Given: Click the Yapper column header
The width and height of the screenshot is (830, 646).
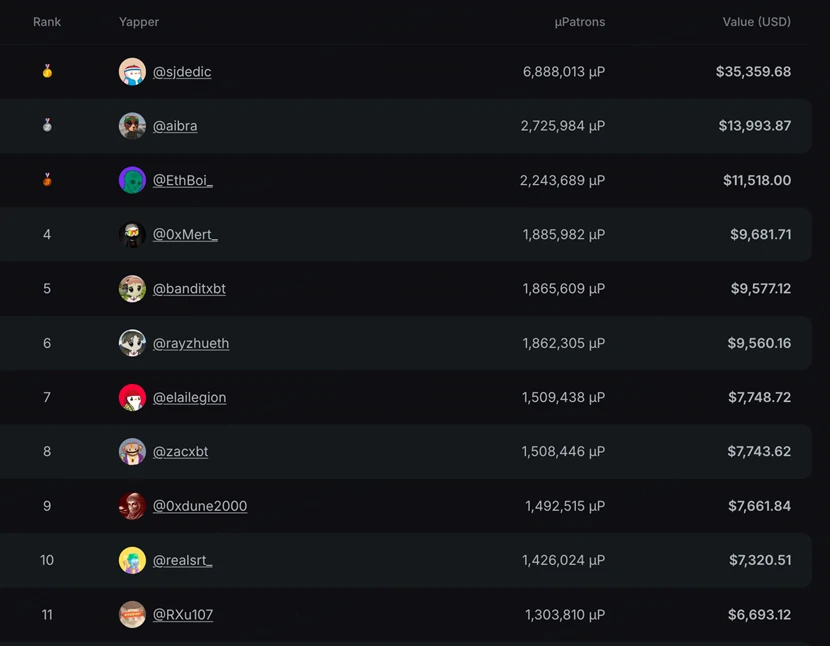Looking at the screenshot, I should coord(138,21).
